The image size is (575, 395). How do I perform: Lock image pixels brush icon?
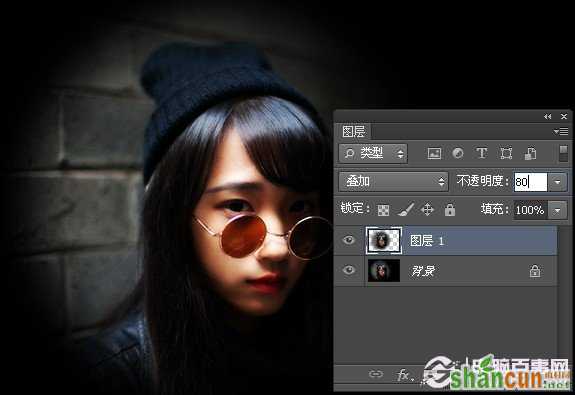[x=406, y=210]
